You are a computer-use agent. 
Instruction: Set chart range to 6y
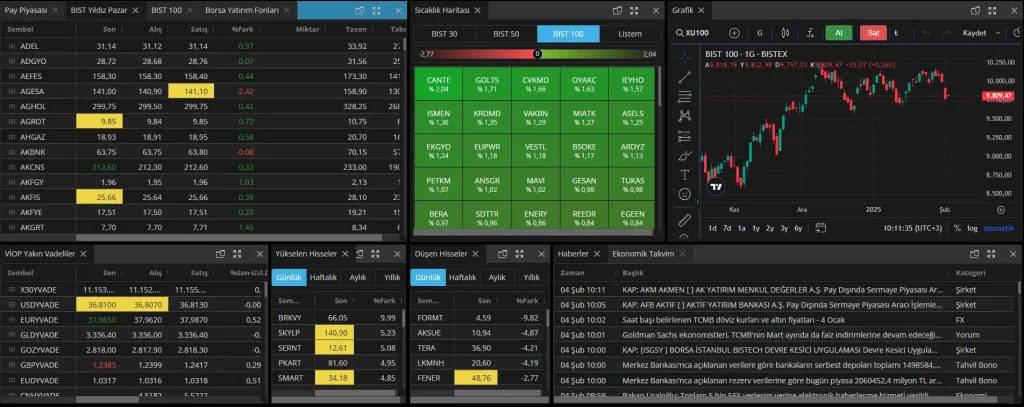click(x=798, y=228)
